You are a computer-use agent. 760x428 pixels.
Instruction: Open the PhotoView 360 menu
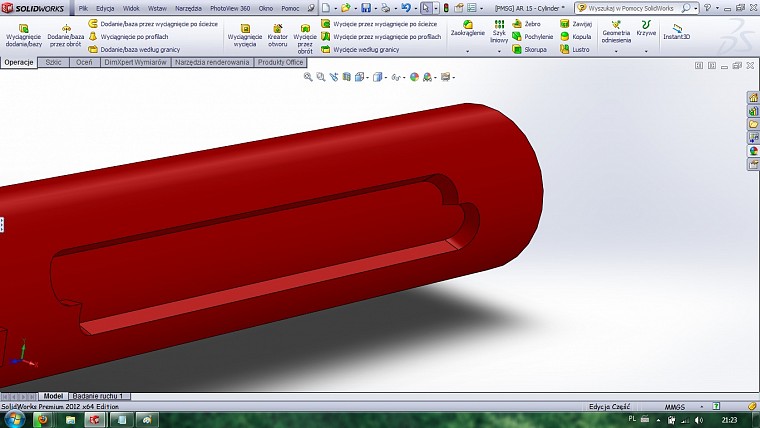[x=230, y=8]
